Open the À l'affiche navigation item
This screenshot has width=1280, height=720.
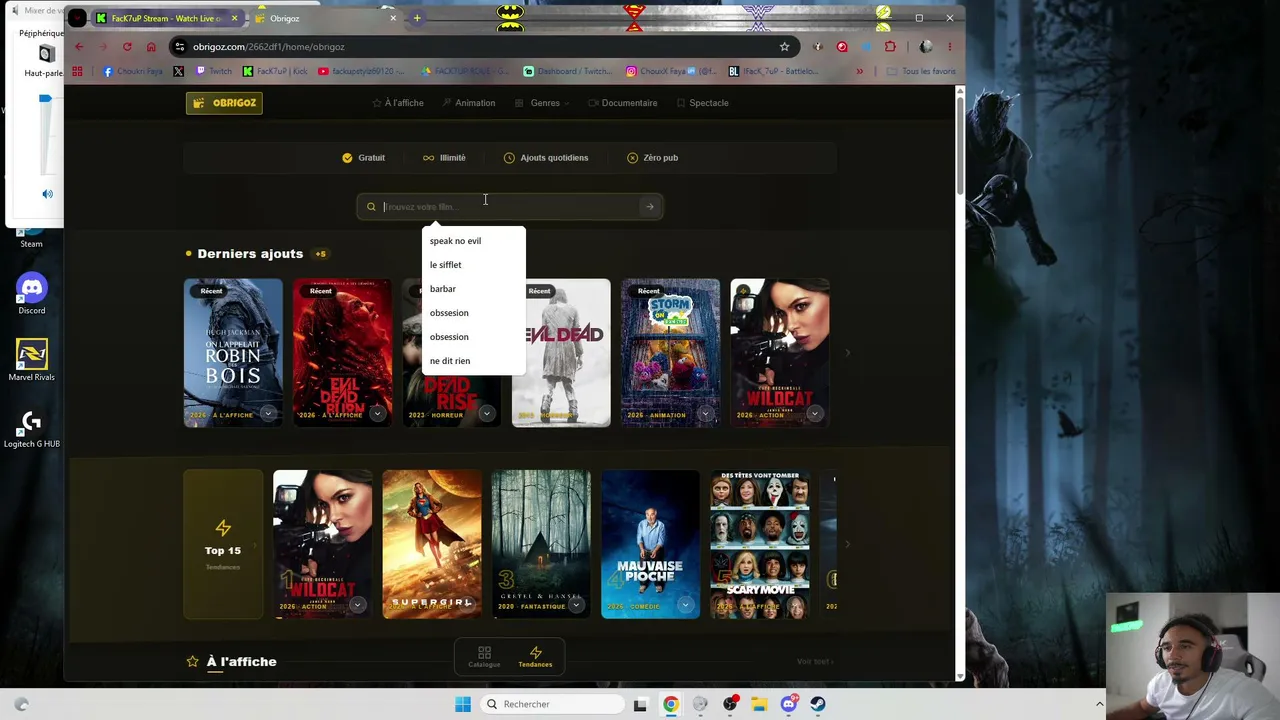[x=398, y=103]
